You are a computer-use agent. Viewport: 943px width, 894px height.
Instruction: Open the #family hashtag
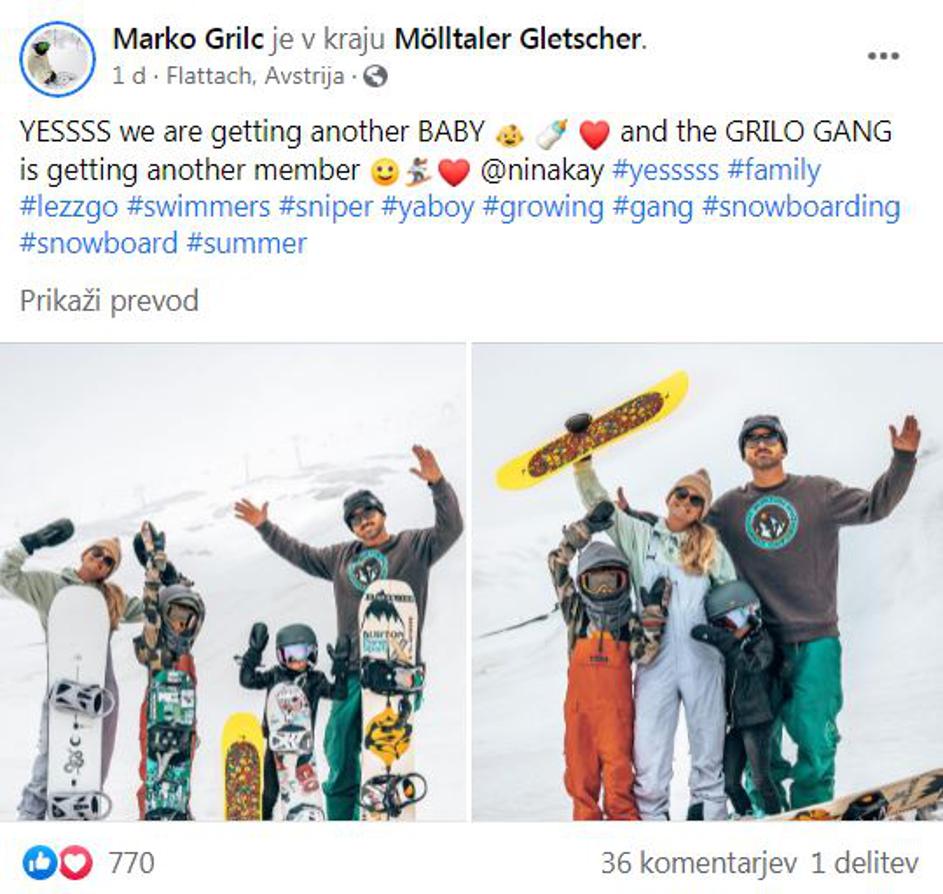(774, 171)
